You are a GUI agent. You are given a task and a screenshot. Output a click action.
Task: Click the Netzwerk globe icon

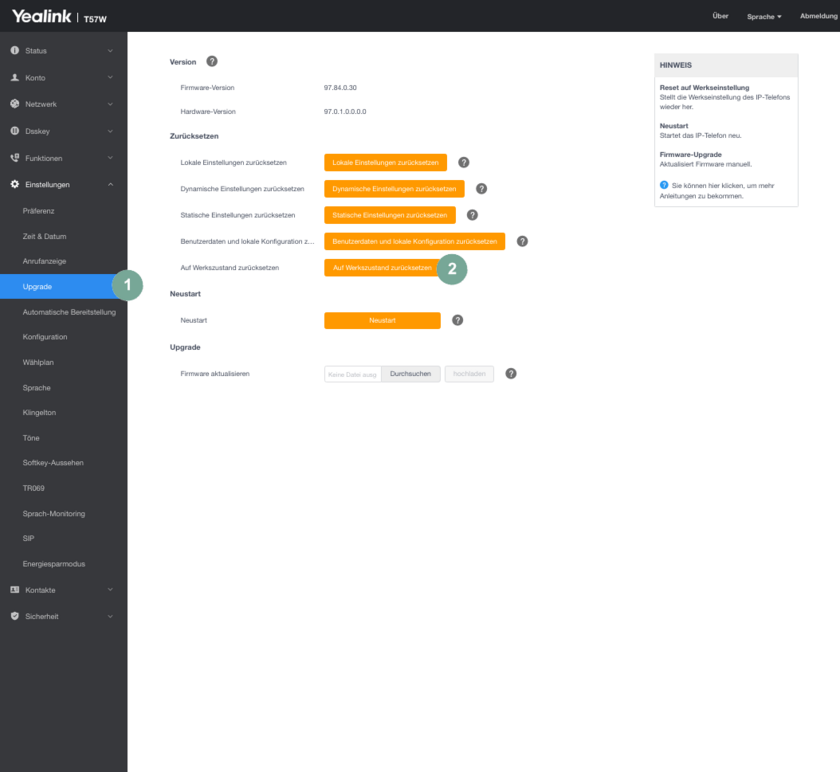click(x=14, y=104)
